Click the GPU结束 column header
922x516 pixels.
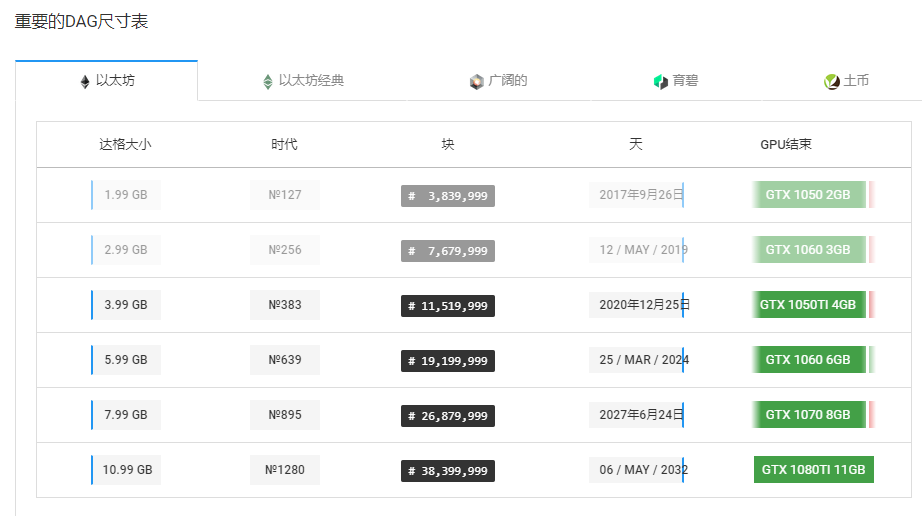click(786, 145)
